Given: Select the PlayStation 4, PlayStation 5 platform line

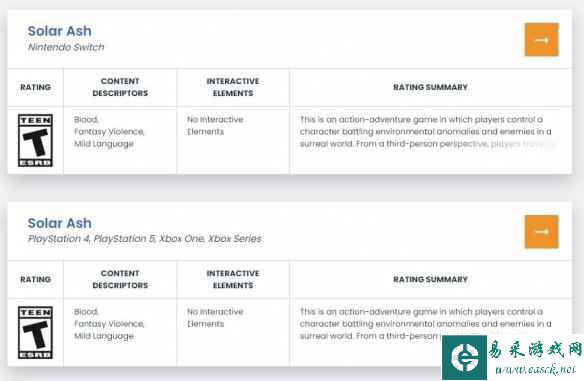Looking at the screenshot, I should point(145,239).
